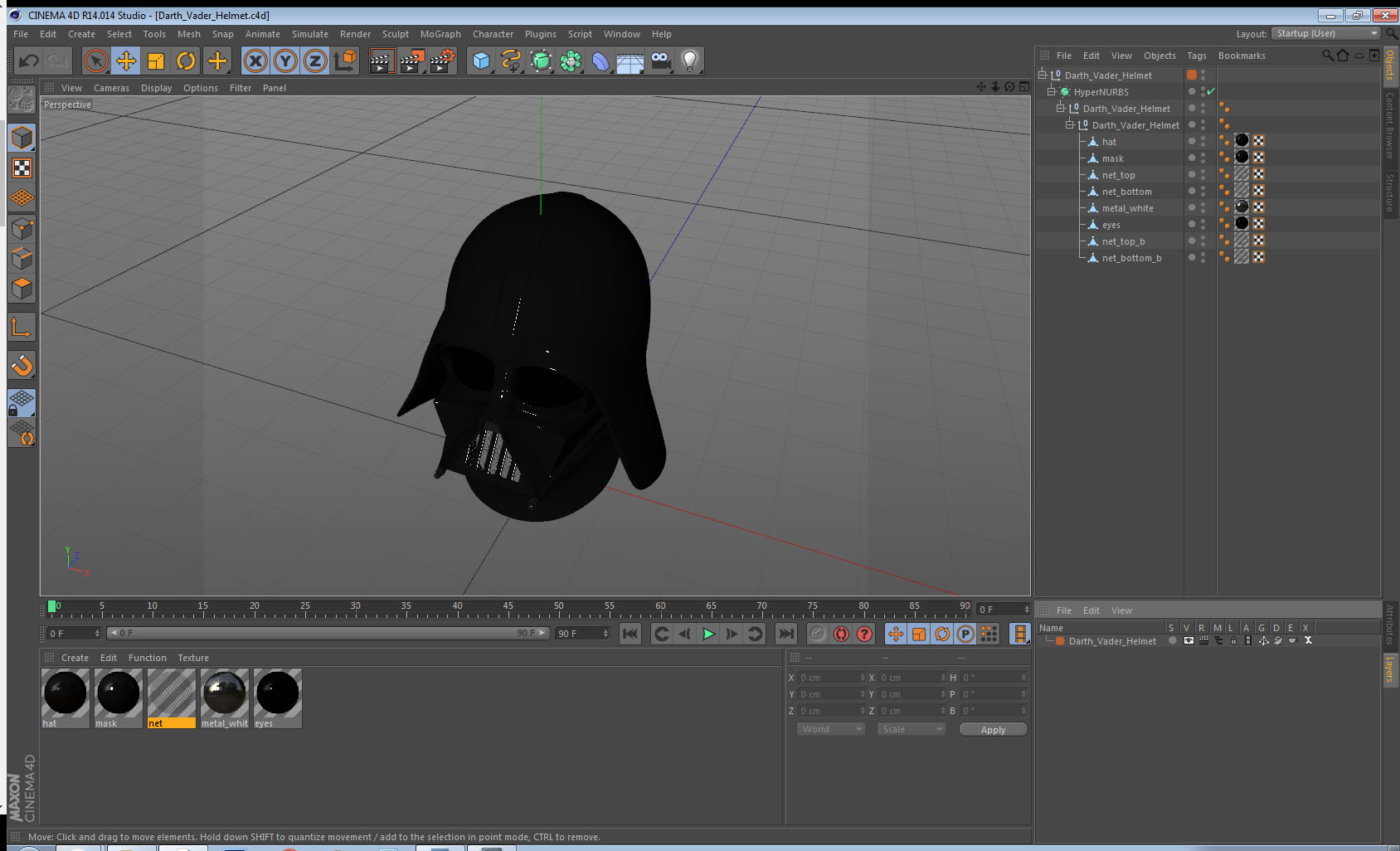Viewport: 1400px width, 851px height.
Task: Select the eyes material swatch
Action: tap(278, 698)
